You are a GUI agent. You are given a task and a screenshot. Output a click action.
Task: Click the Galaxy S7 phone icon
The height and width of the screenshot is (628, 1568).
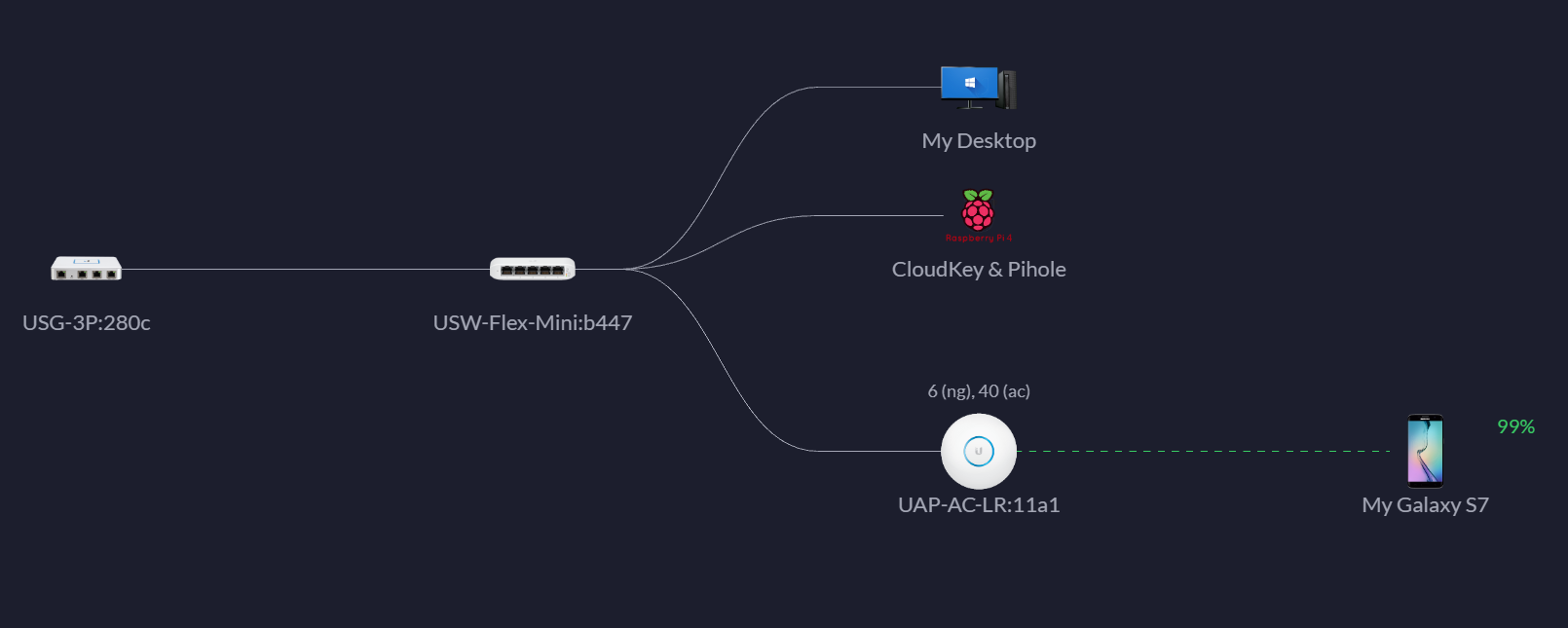click(x=1425, y=451)
